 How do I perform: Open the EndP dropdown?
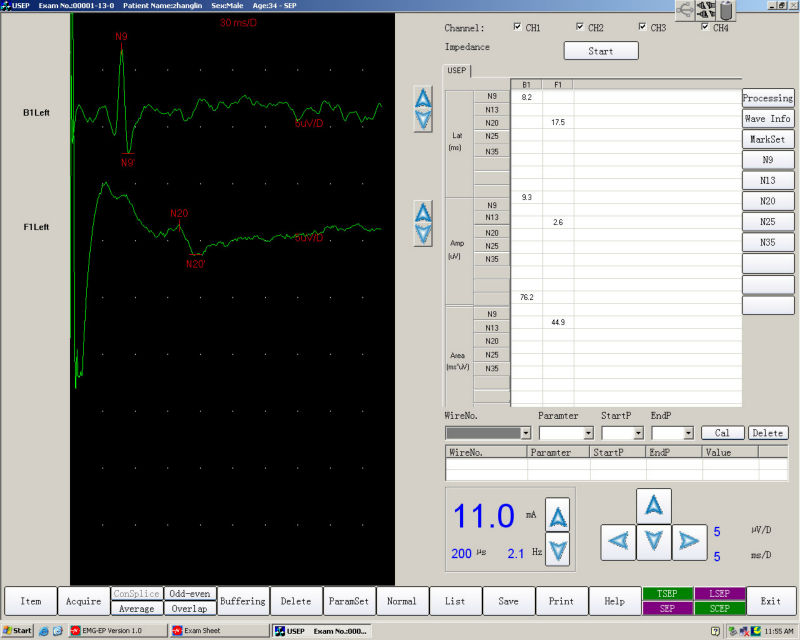(689, 433)
